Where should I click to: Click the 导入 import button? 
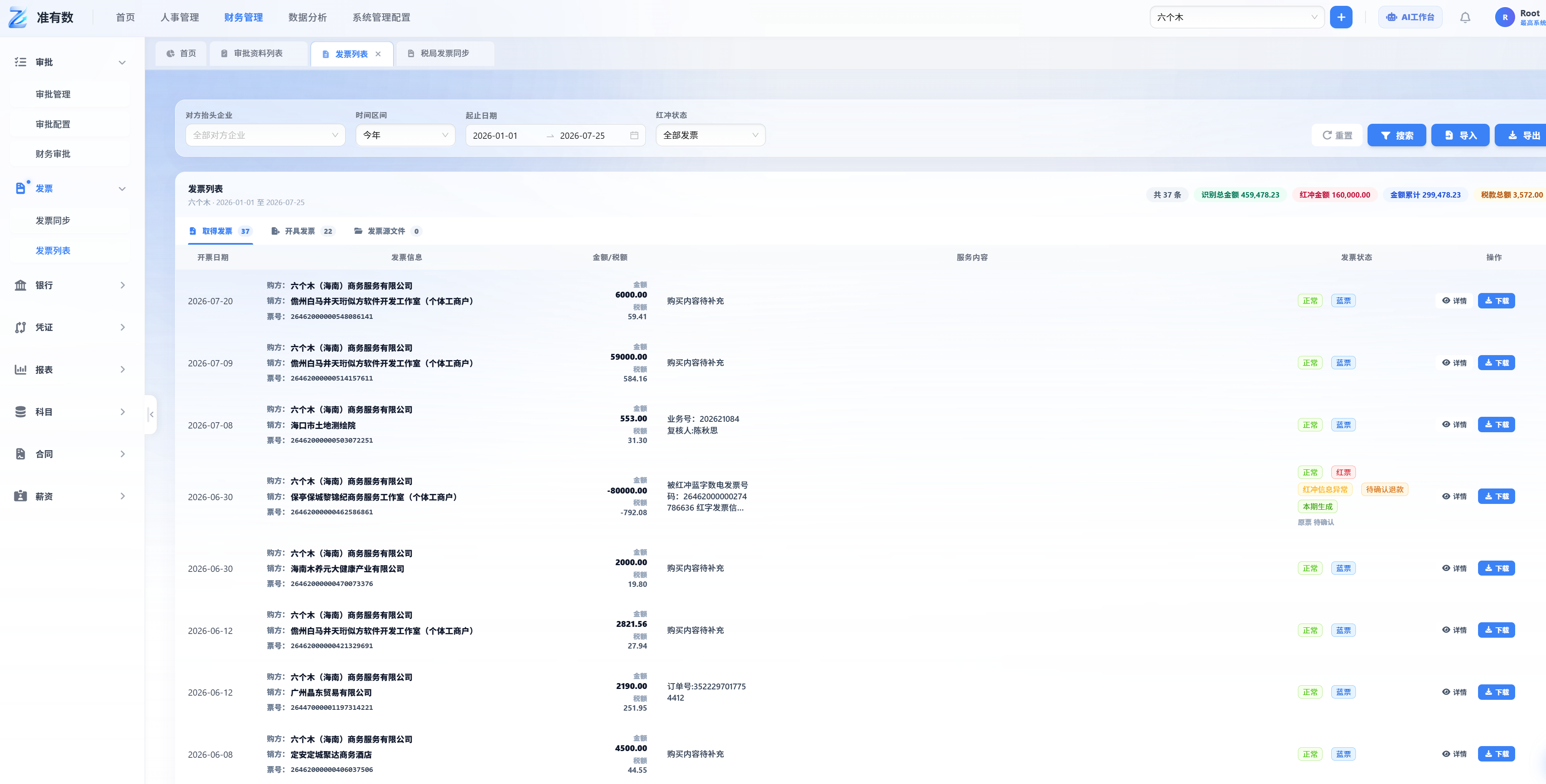point(1460,135)
